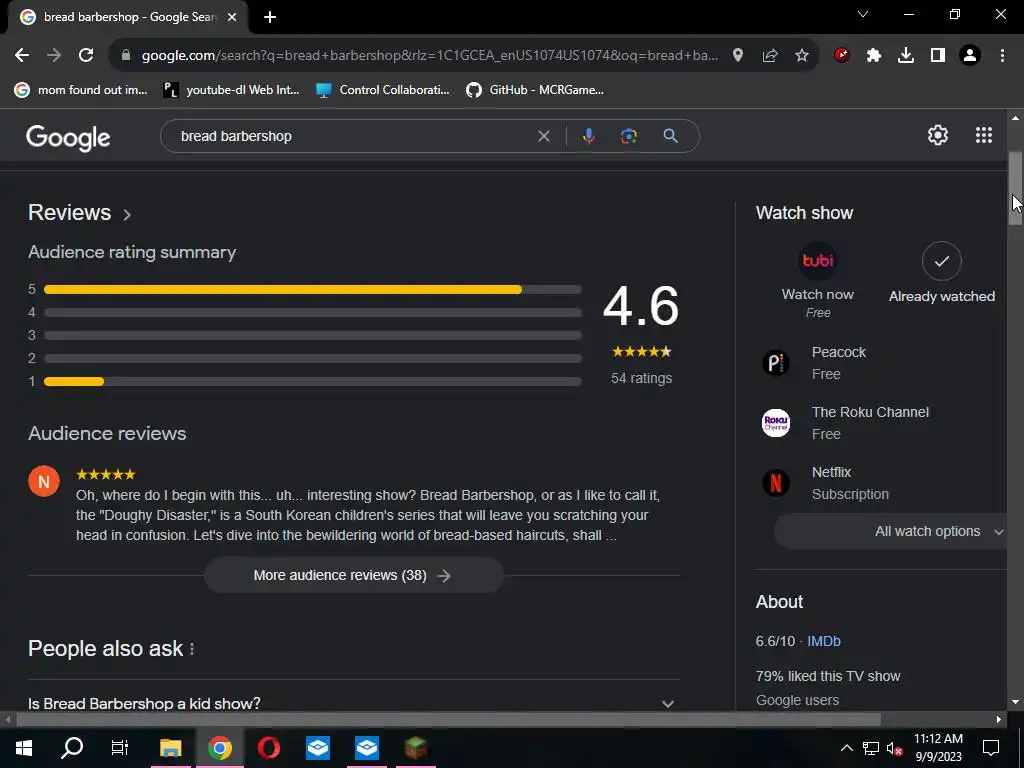Open the Reviews section arrow
1024x768 pixels.
[127, 214]
